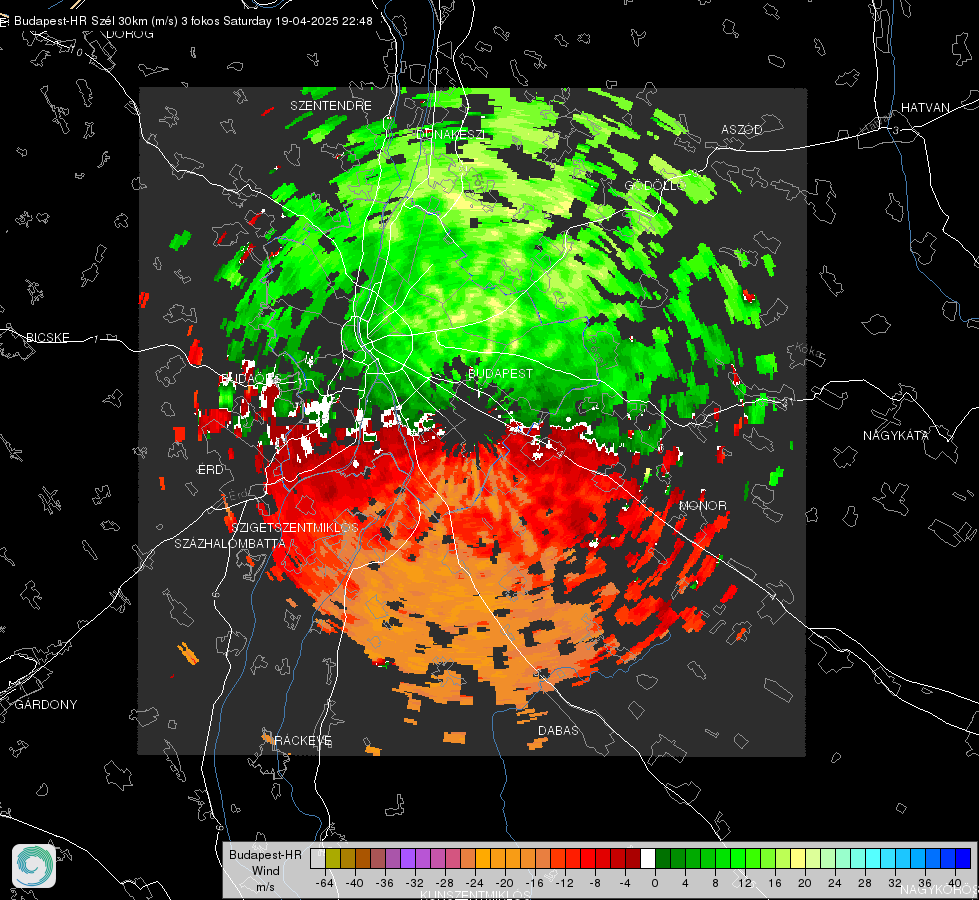The height and width of the screenshot is (900, 979).
Task: Click the 'HATVAN' map label
Action: (x=925, y=108)
